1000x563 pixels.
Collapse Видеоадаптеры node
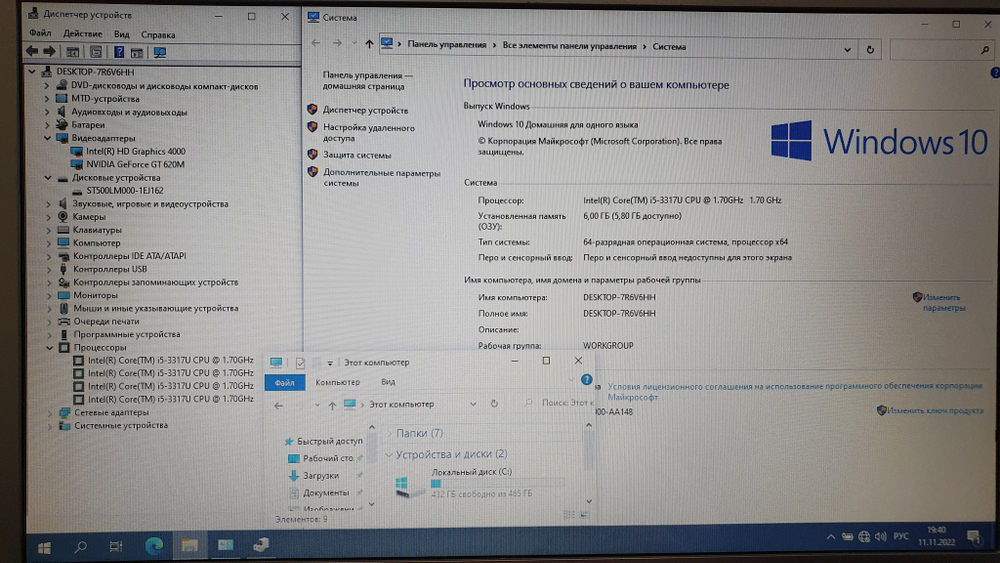point(47,138)
